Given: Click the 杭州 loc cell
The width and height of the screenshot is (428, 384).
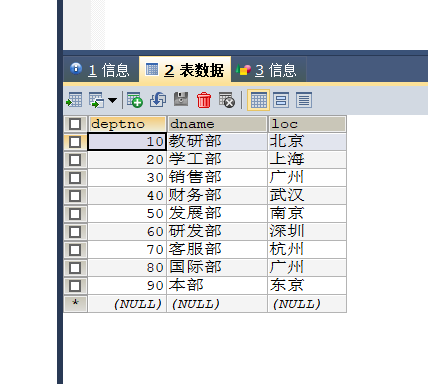Looking at the screenshot, I should point(307,250).
